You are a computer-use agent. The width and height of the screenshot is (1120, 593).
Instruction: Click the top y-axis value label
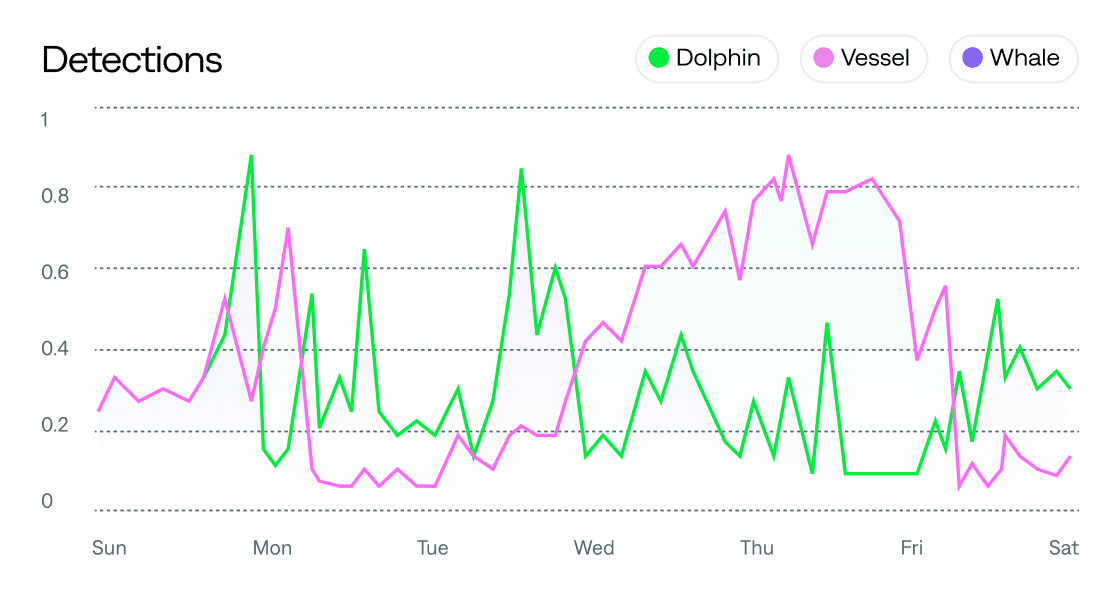tap(44, 120)
